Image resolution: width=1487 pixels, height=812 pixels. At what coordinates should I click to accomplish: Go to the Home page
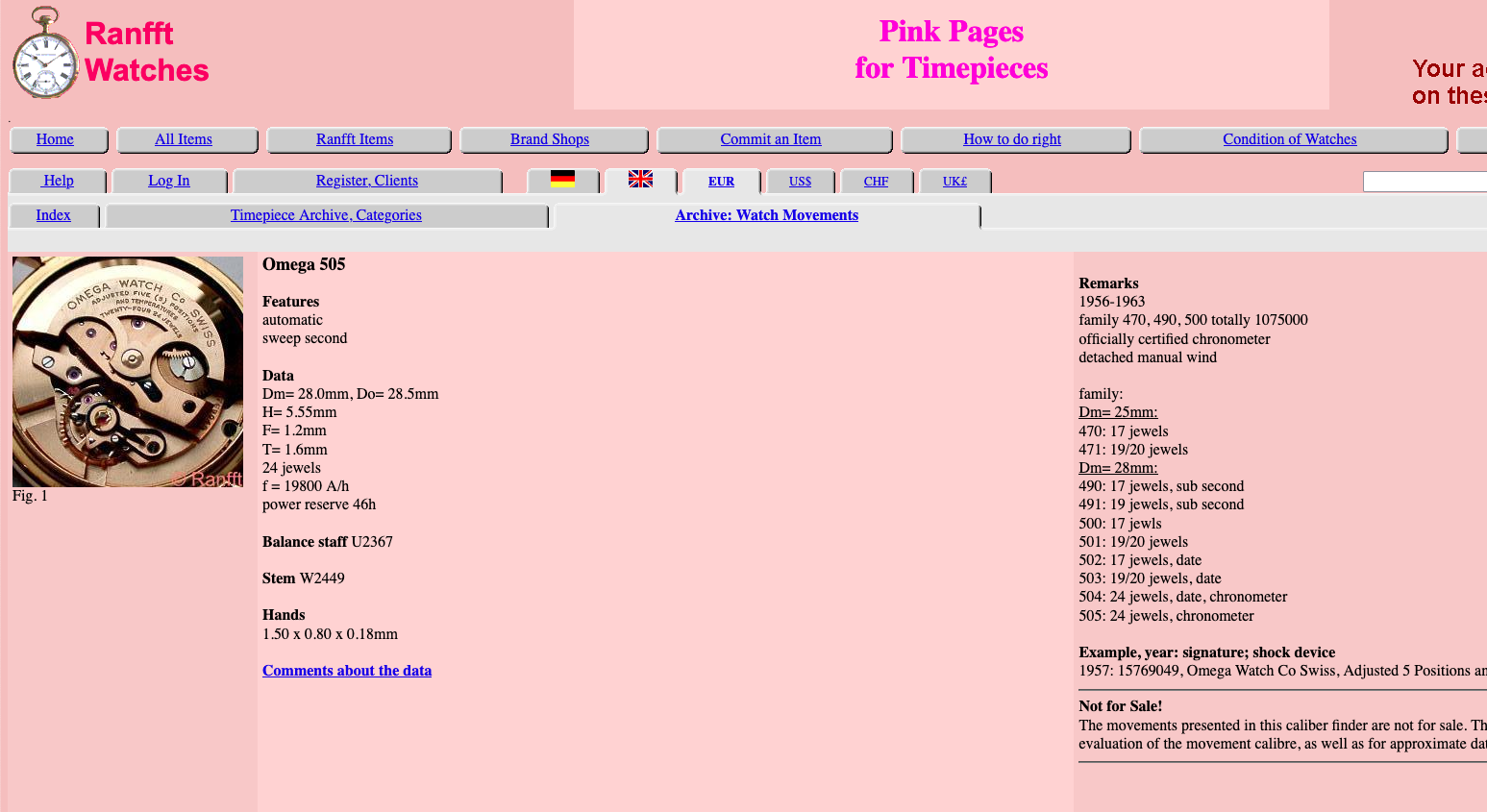click(x=55, y=139)
